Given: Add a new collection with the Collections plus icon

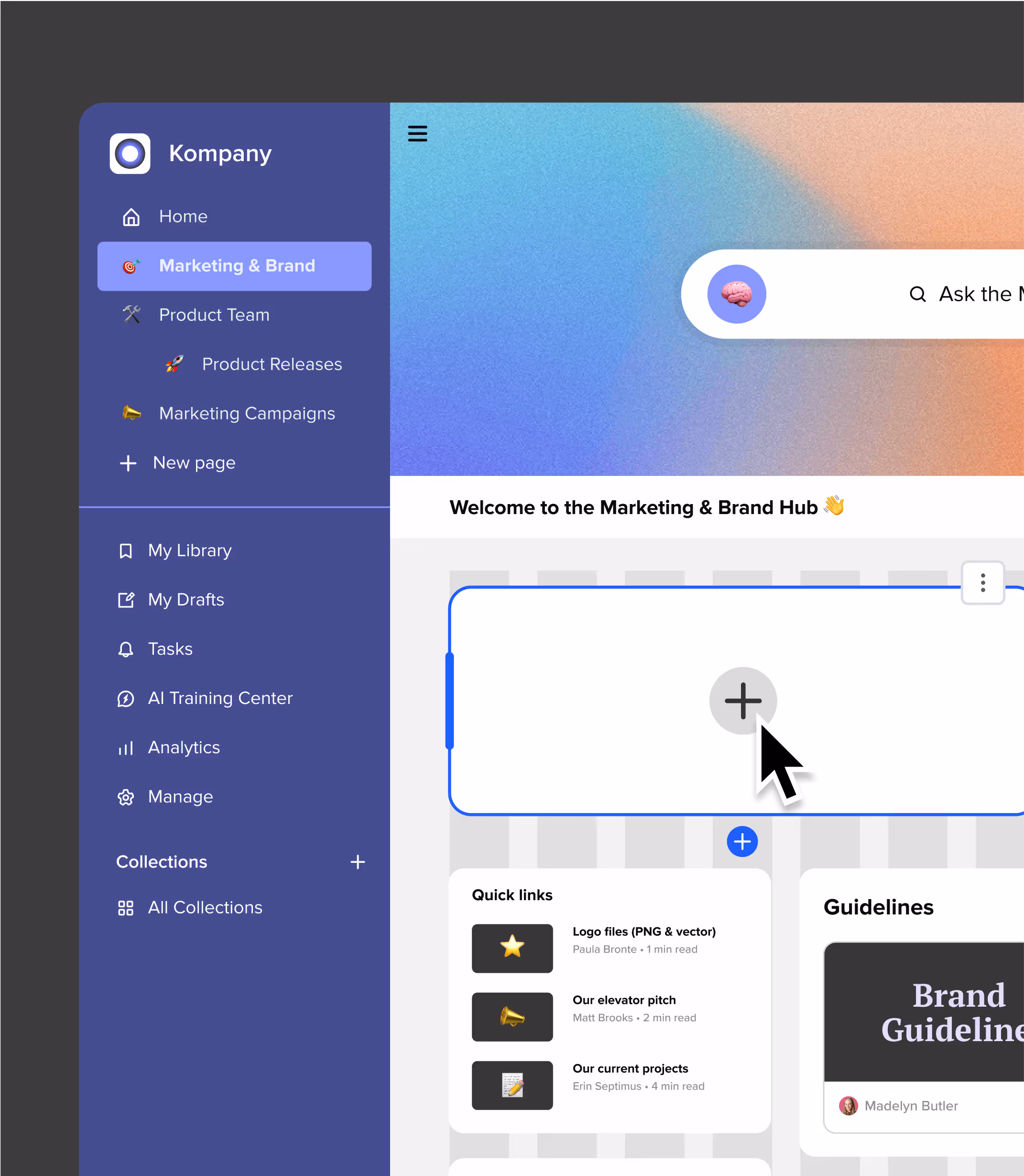Looking at the screenshot, I should coord(357,862).
